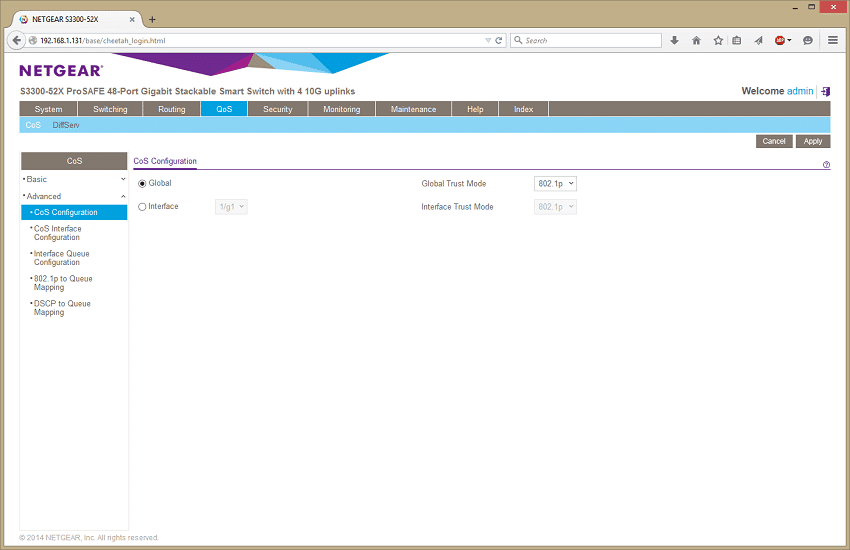Open the Global Trust Mode dropdown
This screenshot has width=850, height=550.
pos(555,184)
